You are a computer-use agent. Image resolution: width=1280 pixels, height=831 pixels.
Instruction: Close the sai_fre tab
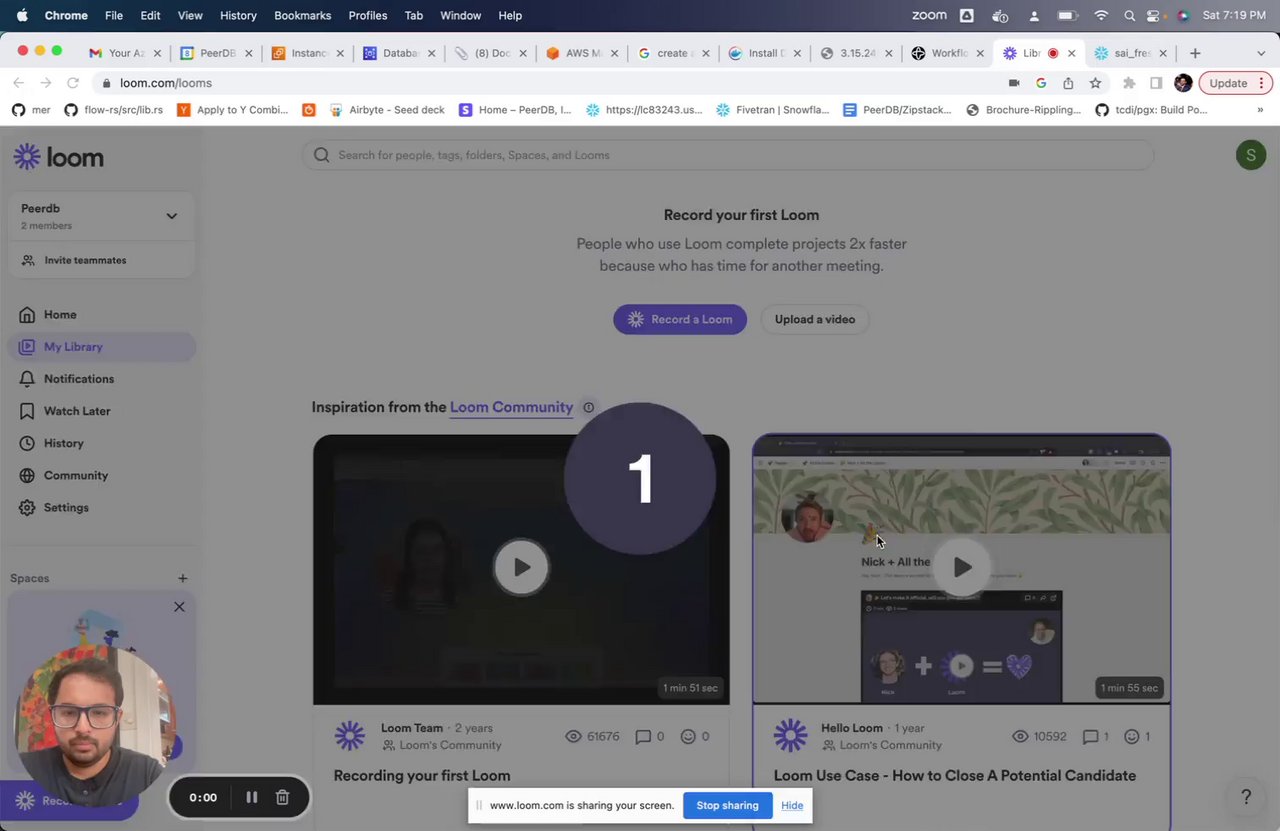(x=1163, y=53)
